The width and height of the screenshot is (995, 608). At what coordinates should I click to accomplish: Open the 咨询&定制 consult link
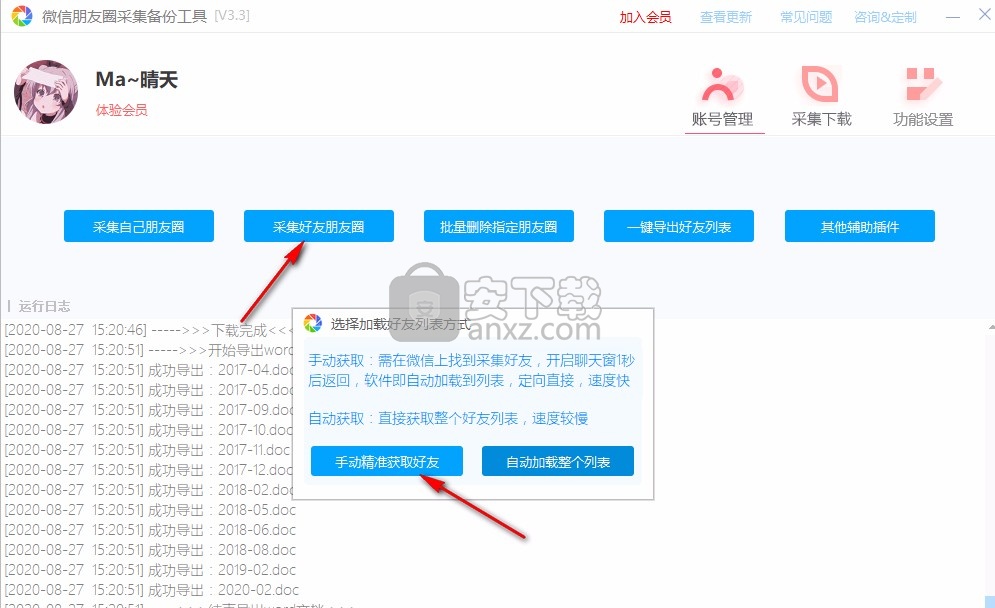click(x=885, y=17)
